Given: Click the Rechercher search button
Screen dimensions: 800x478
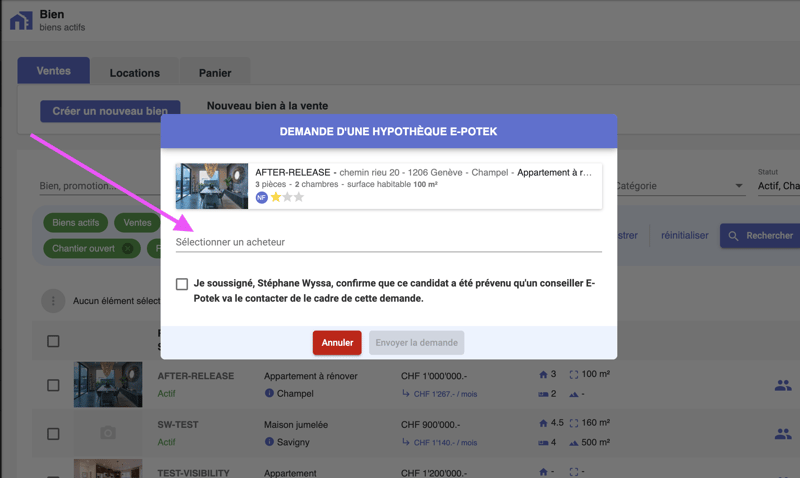Looking at the screenshot, I should pos(760,236).
